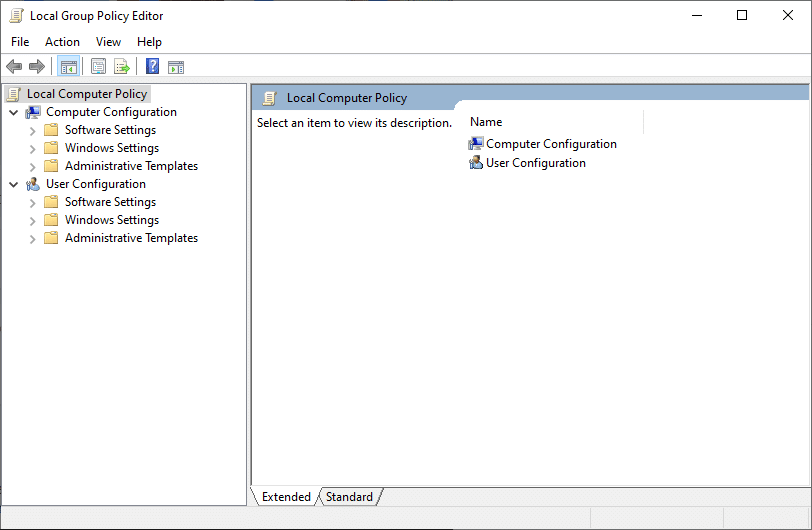Click the Export List toolbar icon
The image size is (812, 530).
point(122,67)
